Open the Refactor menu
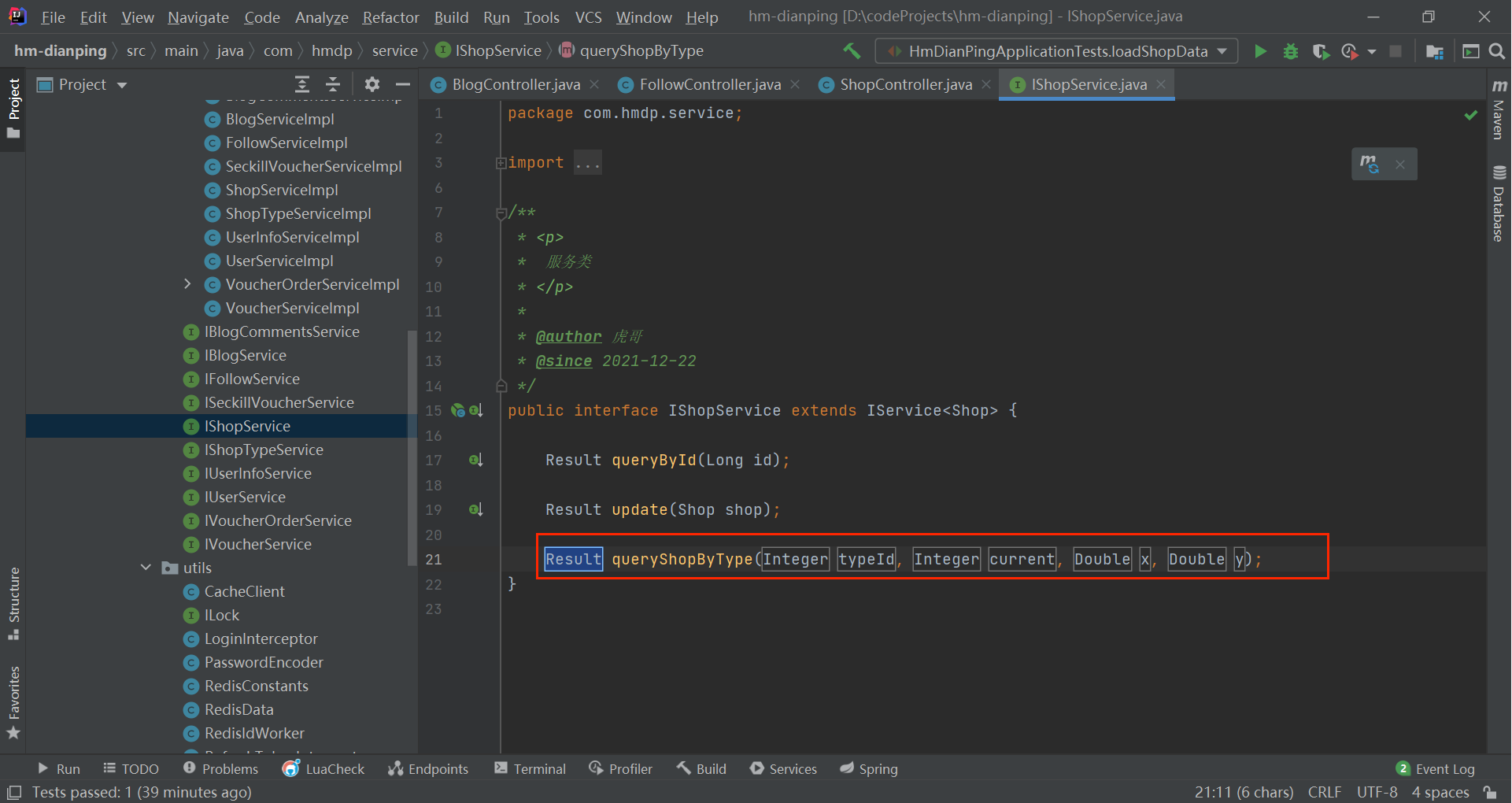 pyautogui.click(x=390, y=17)
